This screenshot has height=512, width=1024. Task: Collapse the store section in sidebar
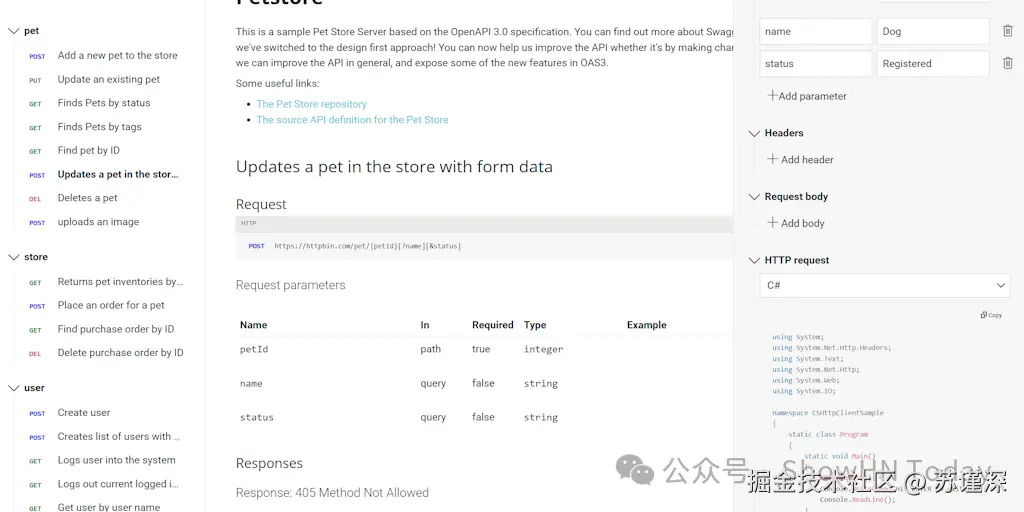pos(13,257)
